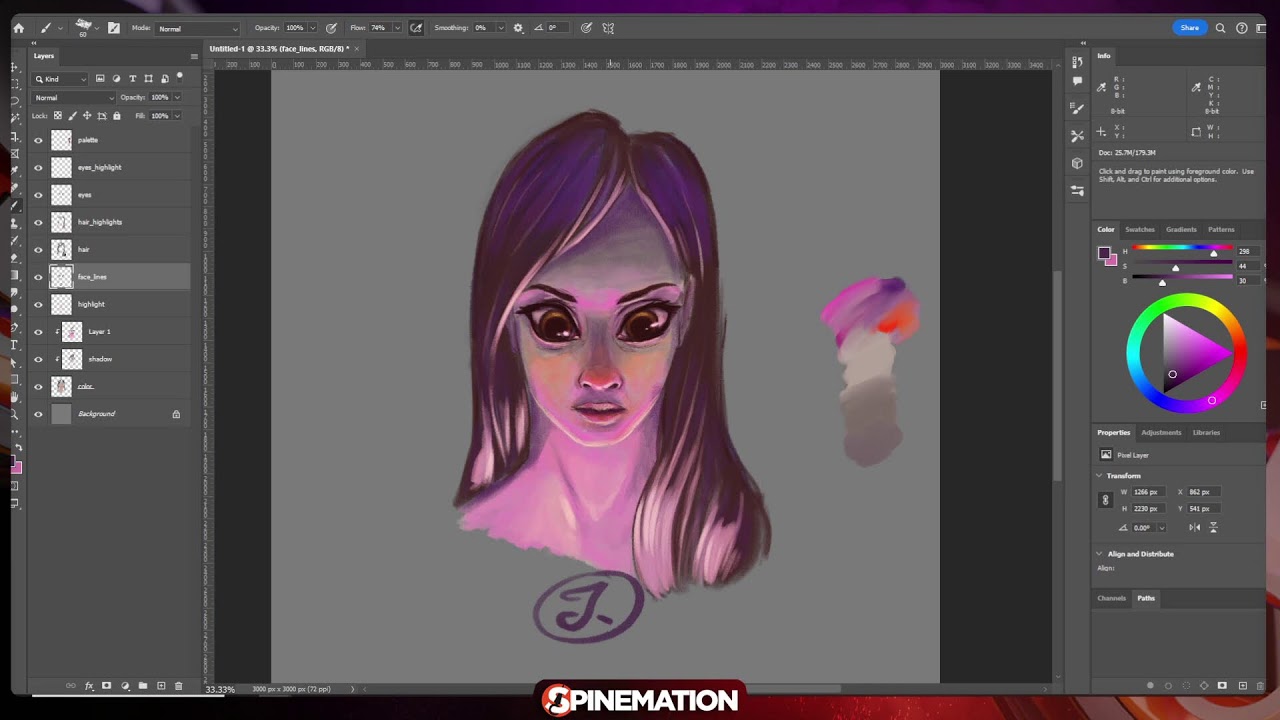Switch to the Adjustments tab

[x=1161, y=432]
